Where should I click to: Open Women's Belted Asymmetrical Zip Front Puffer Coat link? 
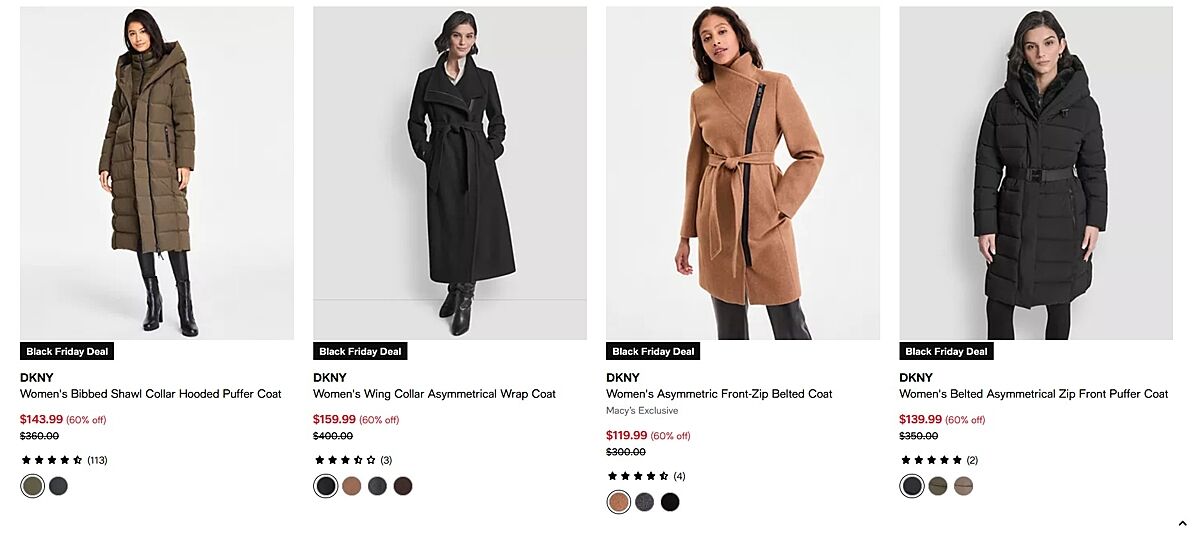click(1033, 394)
